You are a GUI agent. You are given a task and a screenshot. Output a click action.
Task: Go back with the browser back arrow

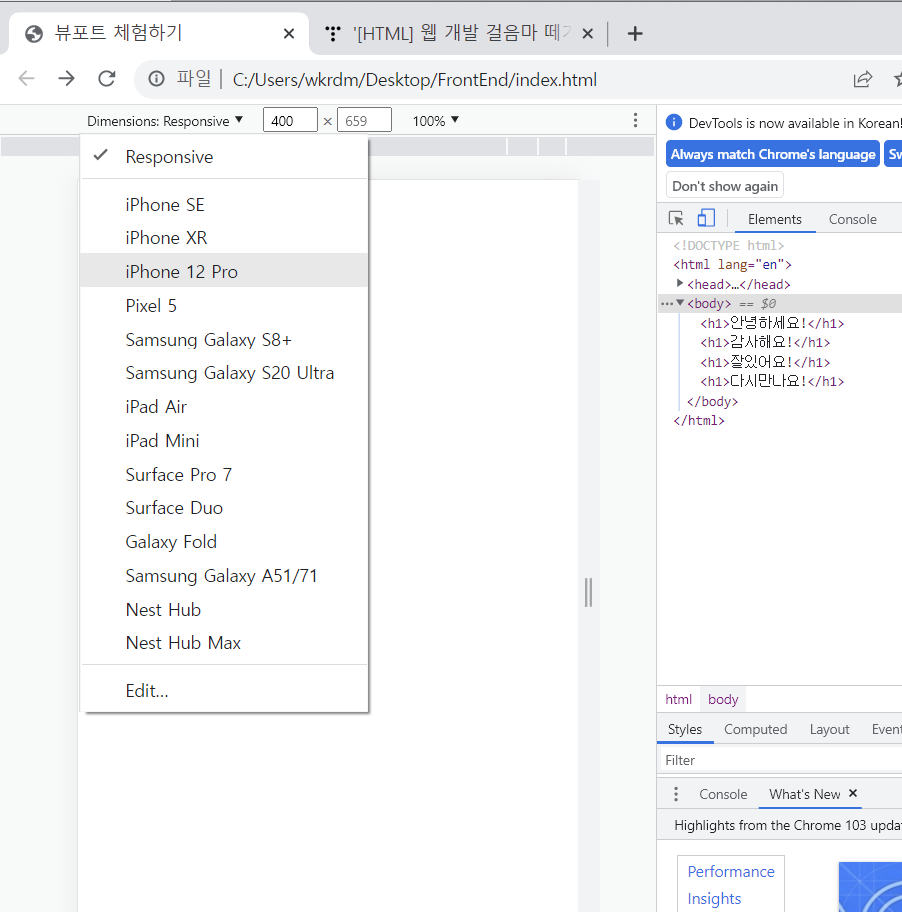click(27, 79)
